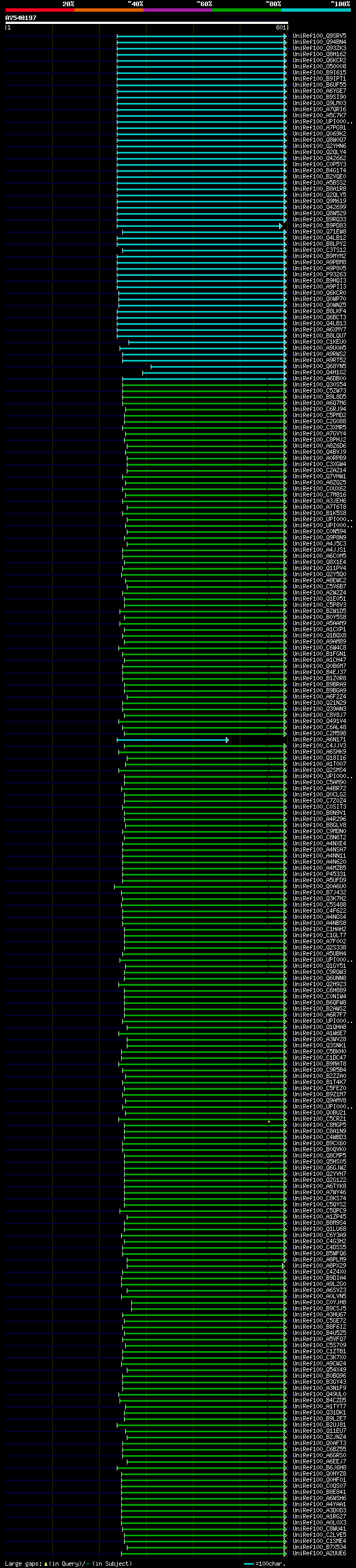Image resolution: width=356 pixels, height=1568 pixels.
Task: Click the red 20% identity color segment
Action: pos(39,10)
